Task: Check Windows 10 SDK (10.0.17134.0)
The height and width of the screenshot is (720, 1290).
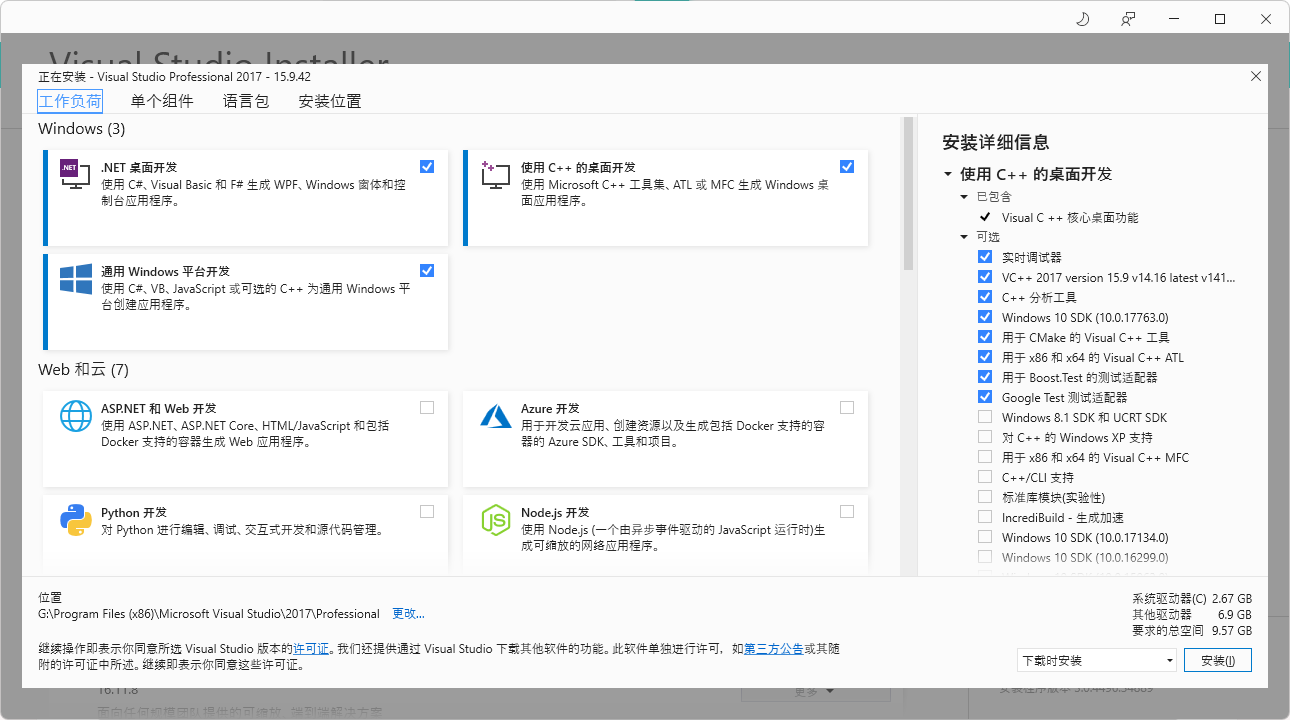Action: coord(985,537)
